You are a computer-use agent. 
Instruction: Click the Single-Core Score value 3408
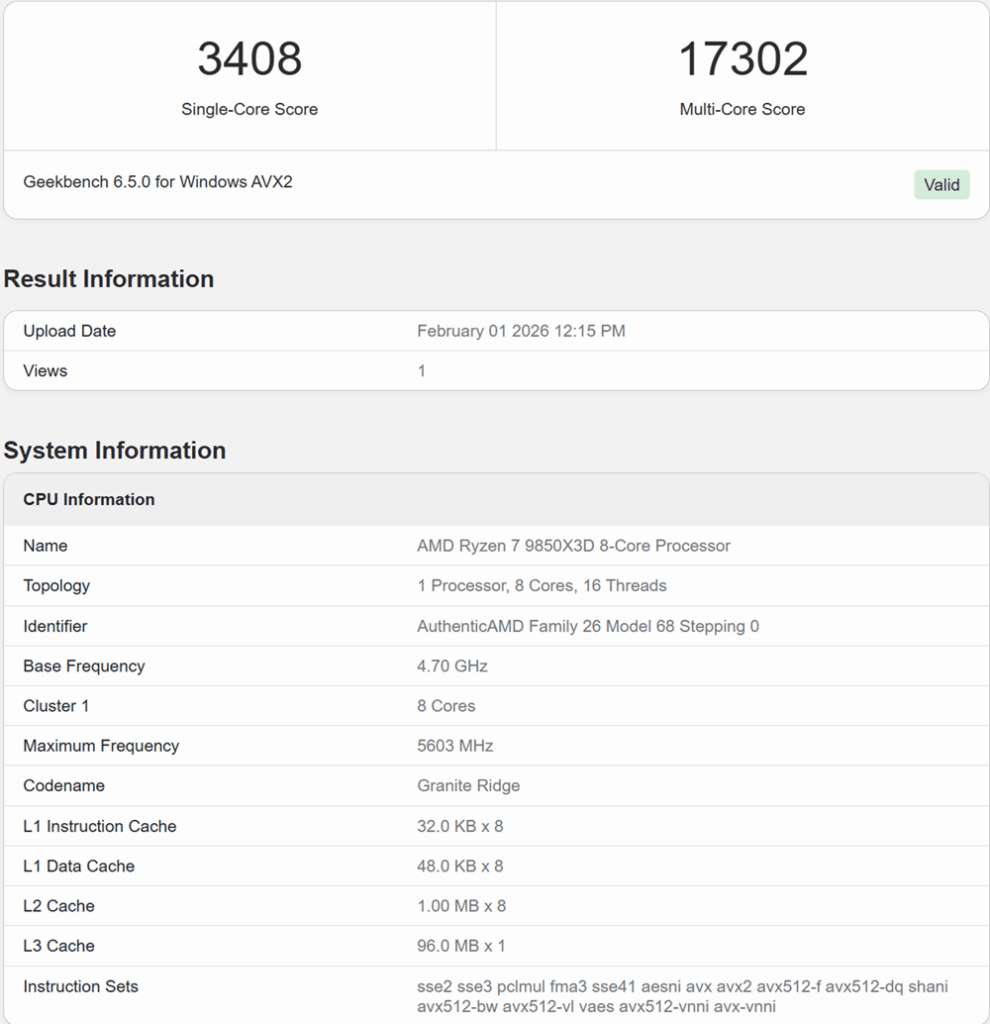point(249,59)
